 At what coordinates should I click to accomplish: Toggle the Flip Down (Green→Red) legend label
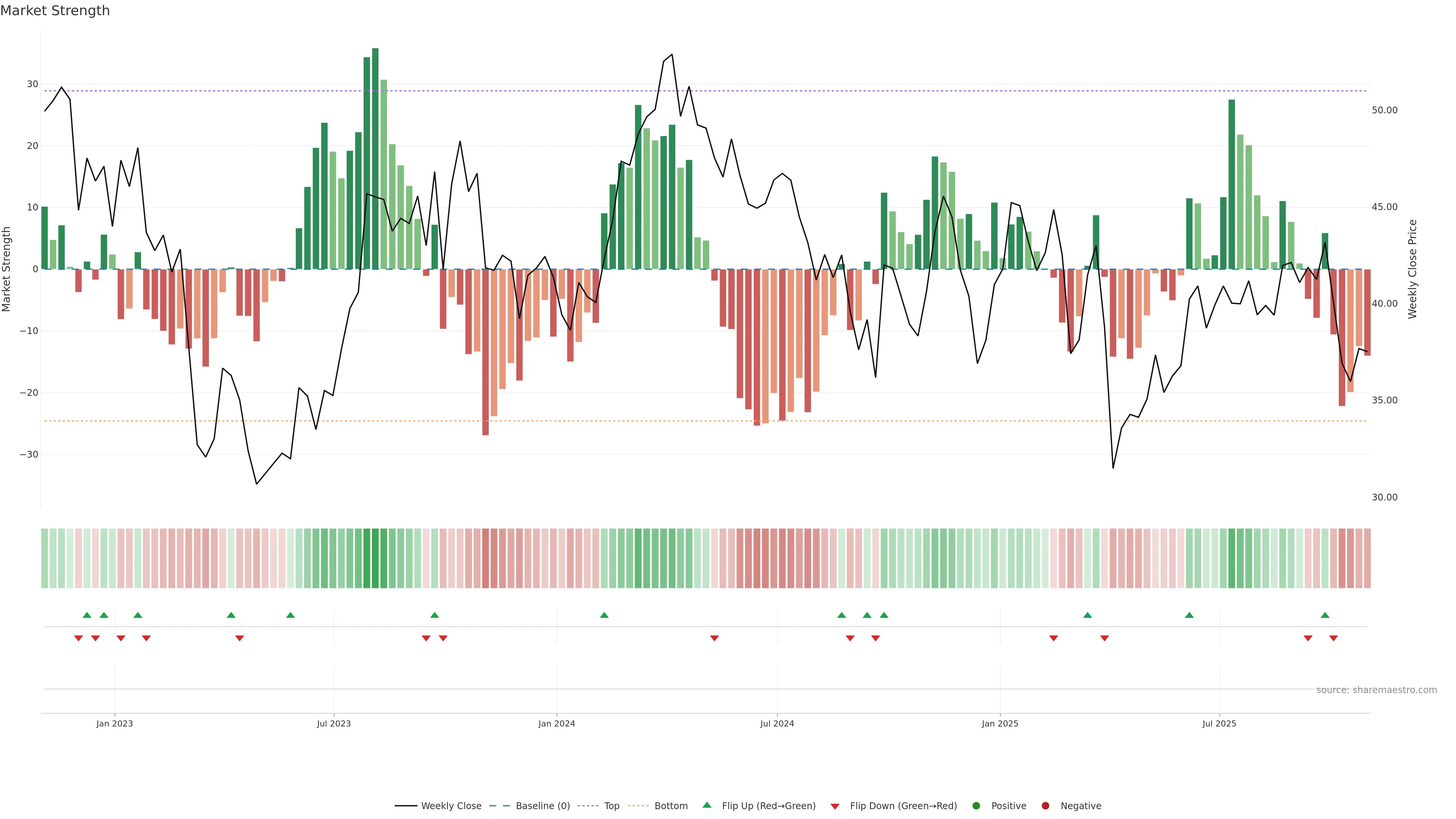(903, 806)
